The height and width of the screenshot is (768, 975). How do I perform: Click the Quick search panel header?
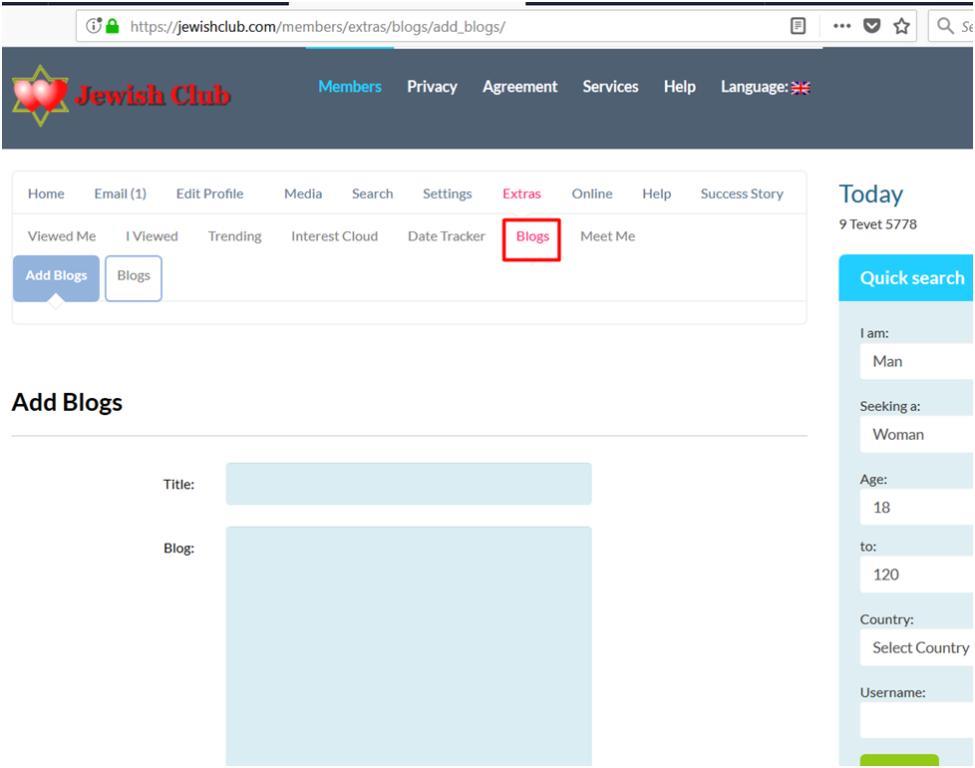click(906, 278)
